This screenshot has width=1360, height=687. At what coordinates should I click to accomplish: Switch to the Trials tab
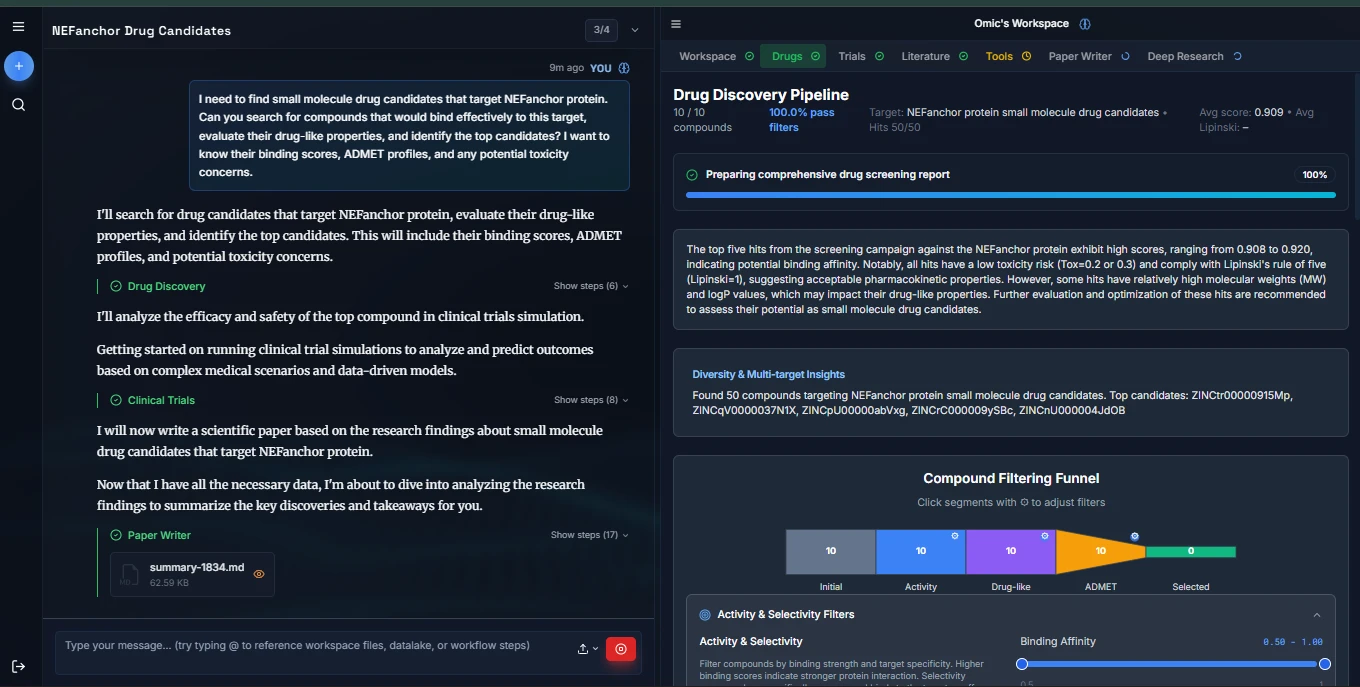pyautogui.click(x=860, y=56)
